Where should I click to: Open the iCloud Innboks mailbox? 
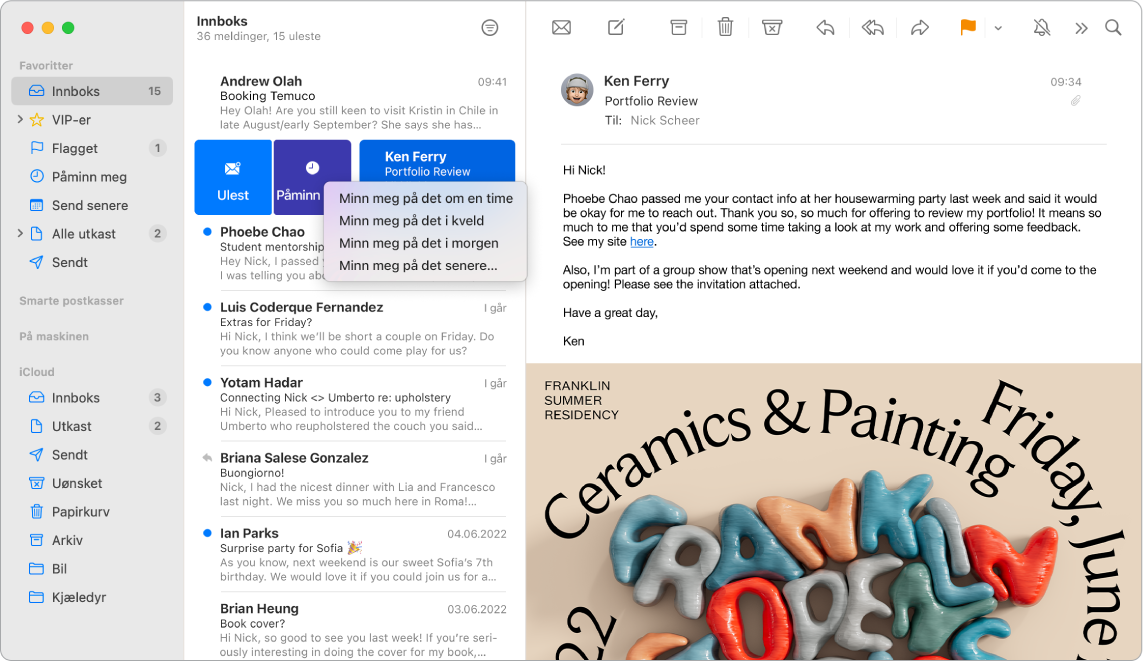coord(92,397)
